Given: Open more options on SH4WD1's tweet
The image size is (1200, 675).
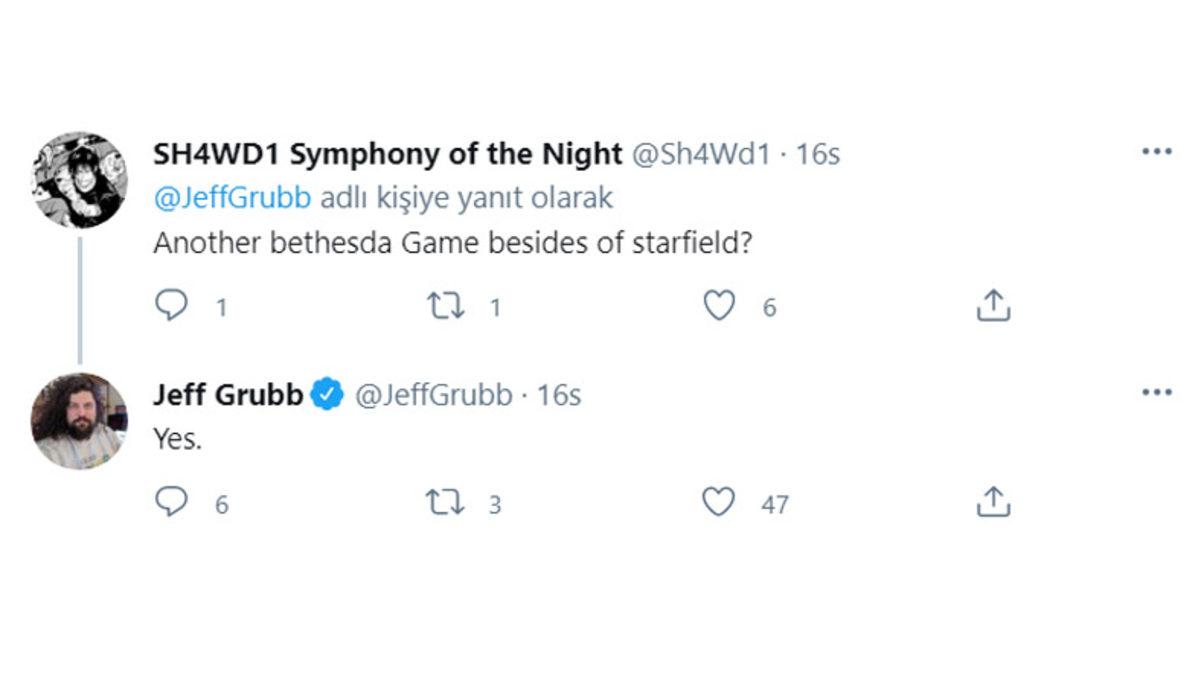Looking at the screenshot, I should click(1156, 152).
